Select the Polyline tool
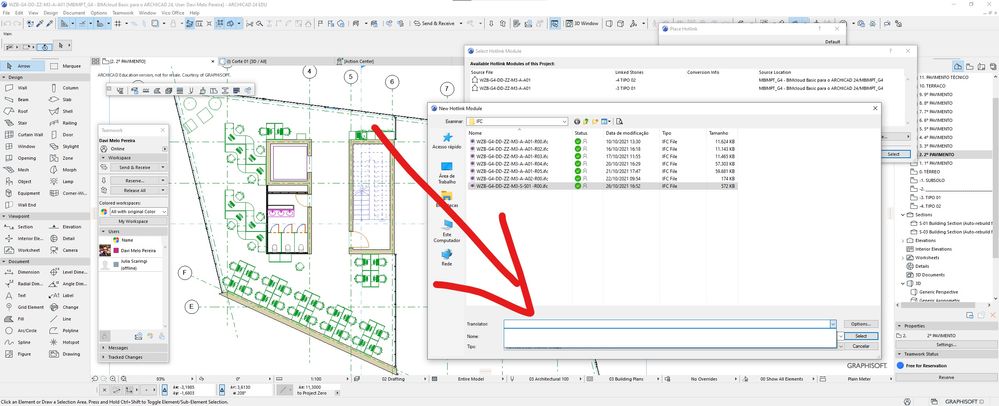Viewport: 999px width, 406px height. (x=66, y=330)
